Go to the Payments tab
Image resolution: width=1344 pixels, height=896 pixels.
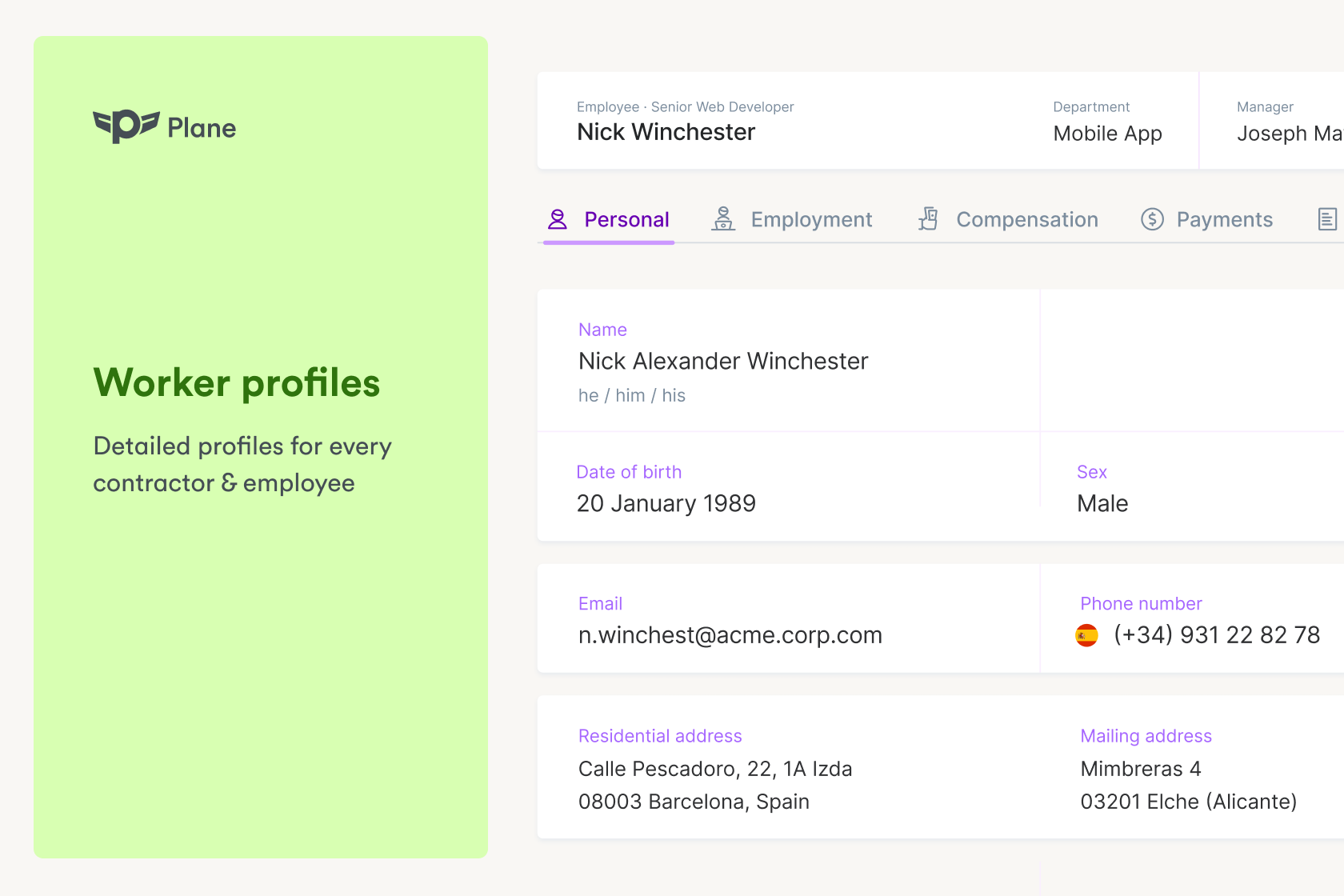[1224, 219]
